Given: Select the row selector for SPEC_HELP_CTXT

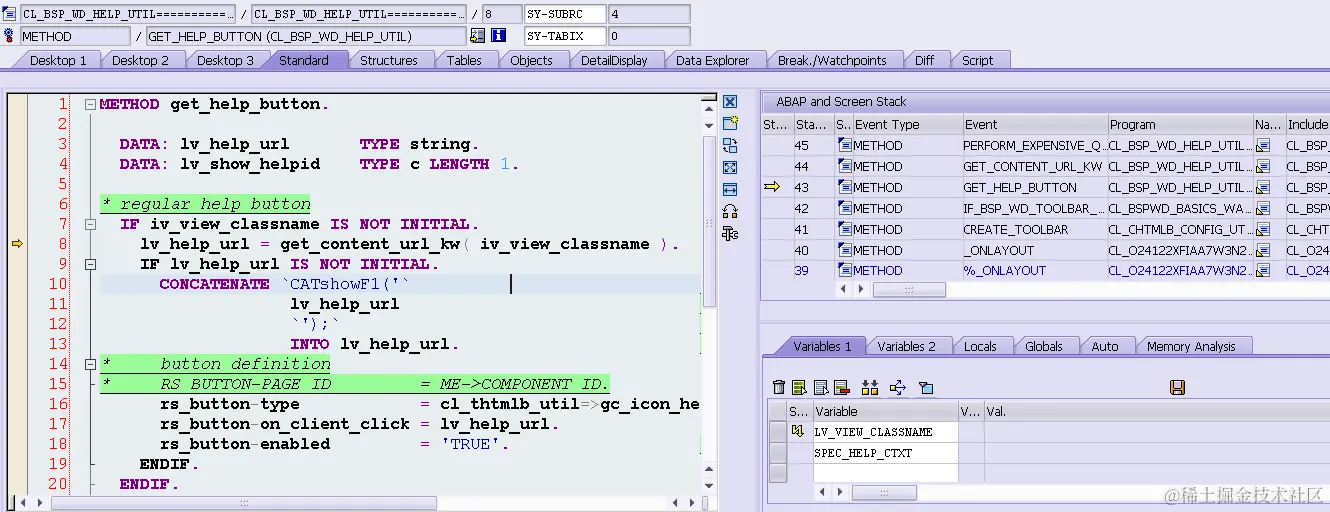Looking at the screenshot, I should (x=778, y=452).
